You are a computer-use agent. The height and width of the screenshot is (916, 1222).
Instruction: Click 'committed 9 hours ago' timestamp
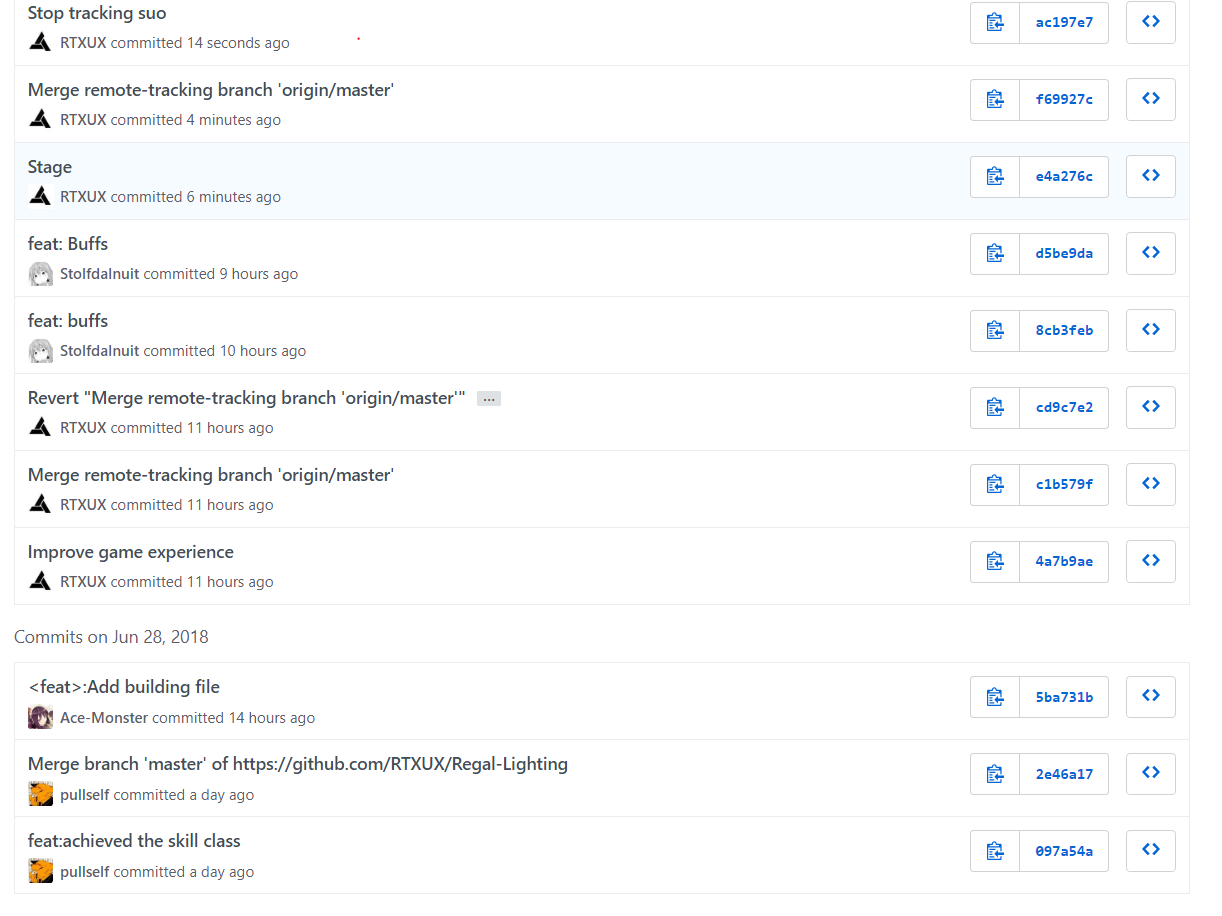coord(221,274)
